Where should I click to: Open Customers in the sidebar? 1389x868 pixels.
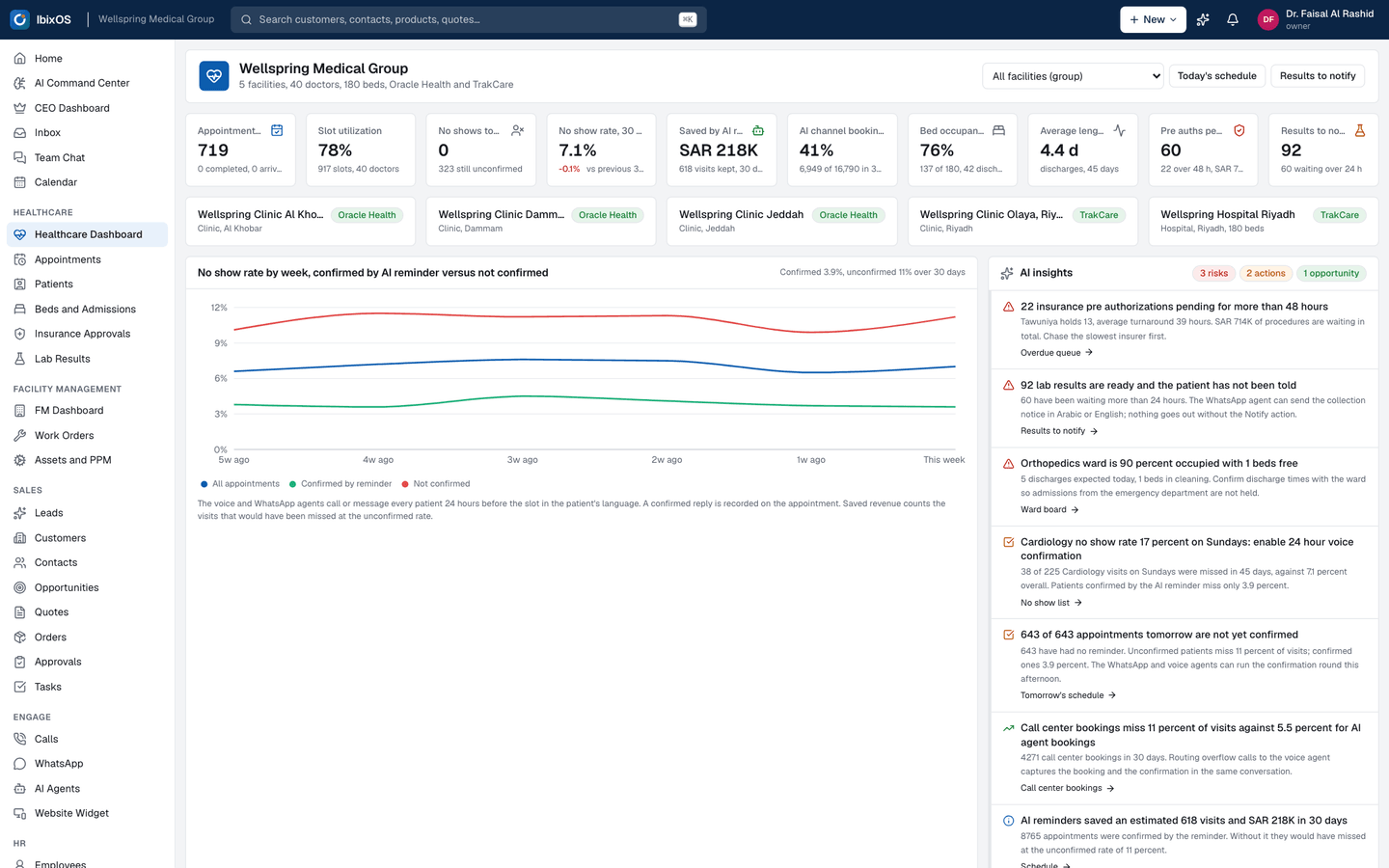[87, 538]
